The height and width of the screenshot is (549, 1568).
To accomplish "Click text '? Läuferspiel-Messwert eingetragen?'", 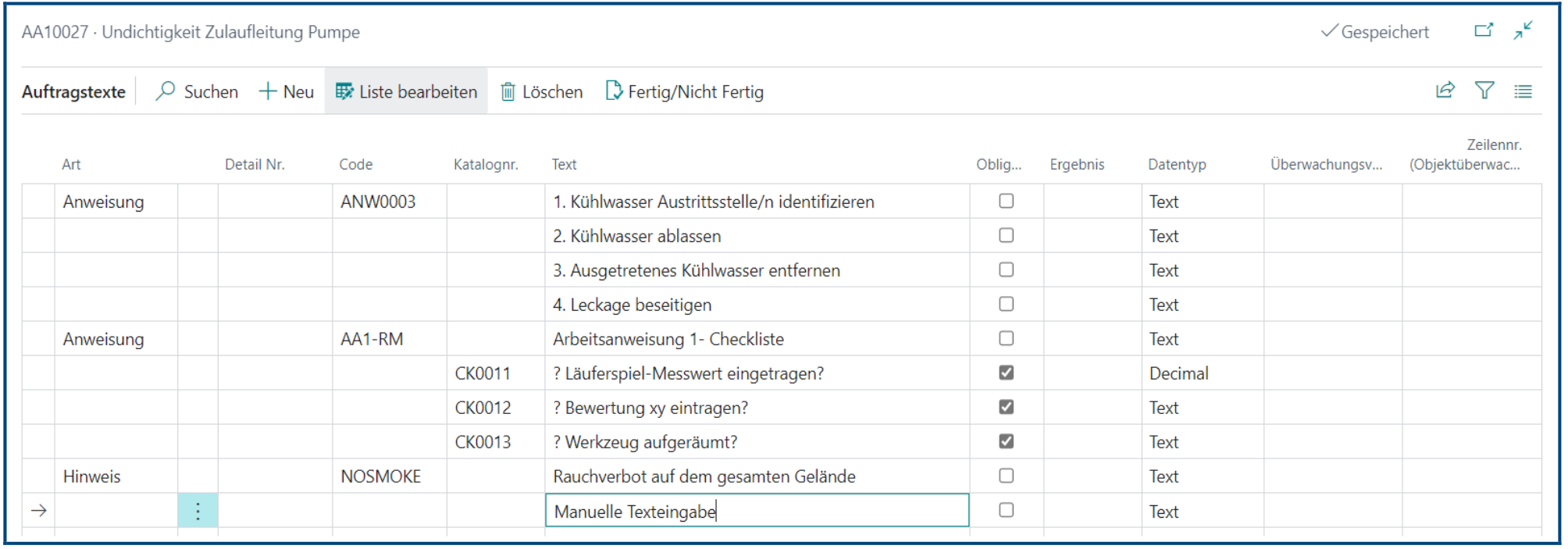I will pos(687,374).
